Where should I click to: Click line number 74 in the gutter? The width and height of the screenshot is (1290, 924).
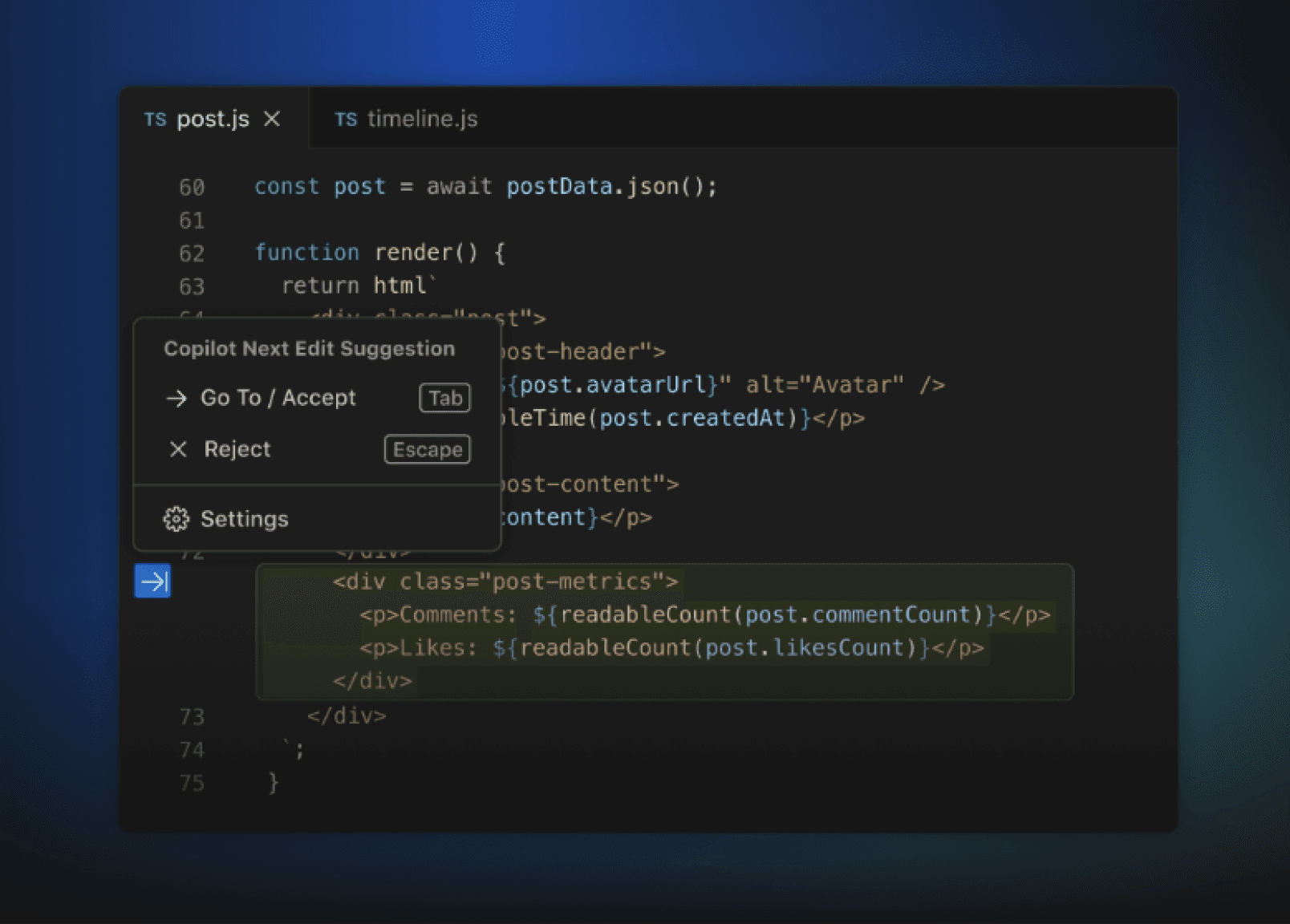(x=192, y=750)
